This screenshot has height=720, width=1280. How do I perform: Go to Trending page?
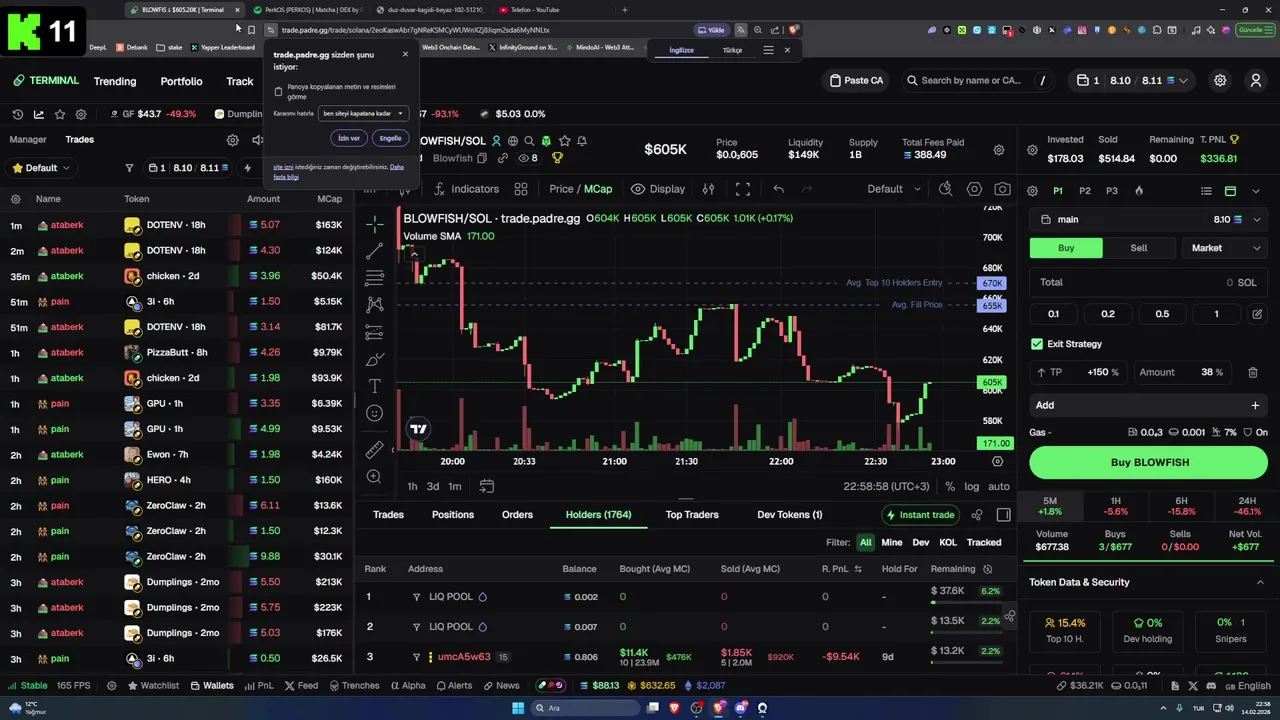[x=115, y=81]
